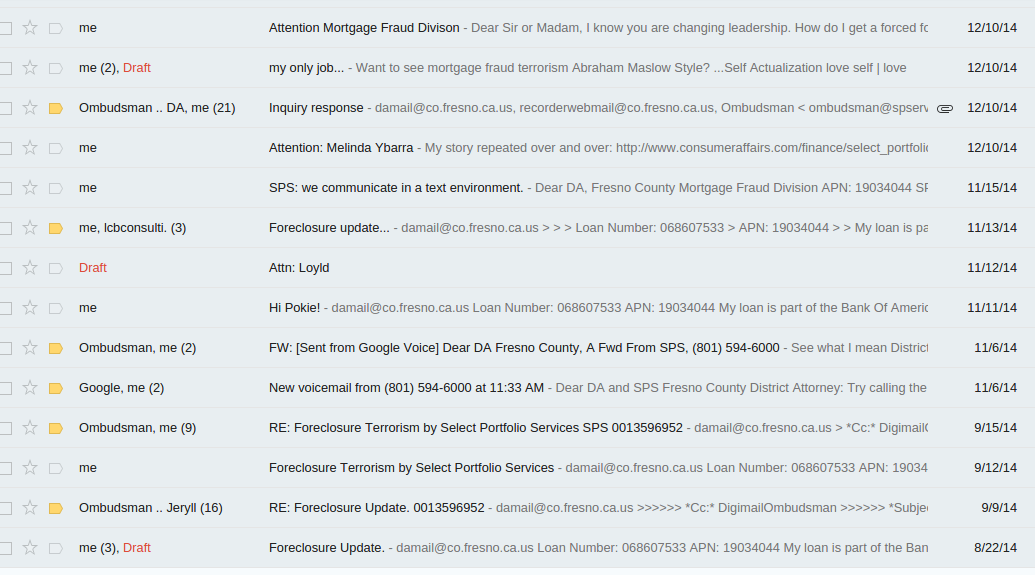This screenshot has height=575, width=1035.
Task: Open FW: [Sent from Google Voice] email
Action: click(x=518, y=348)
